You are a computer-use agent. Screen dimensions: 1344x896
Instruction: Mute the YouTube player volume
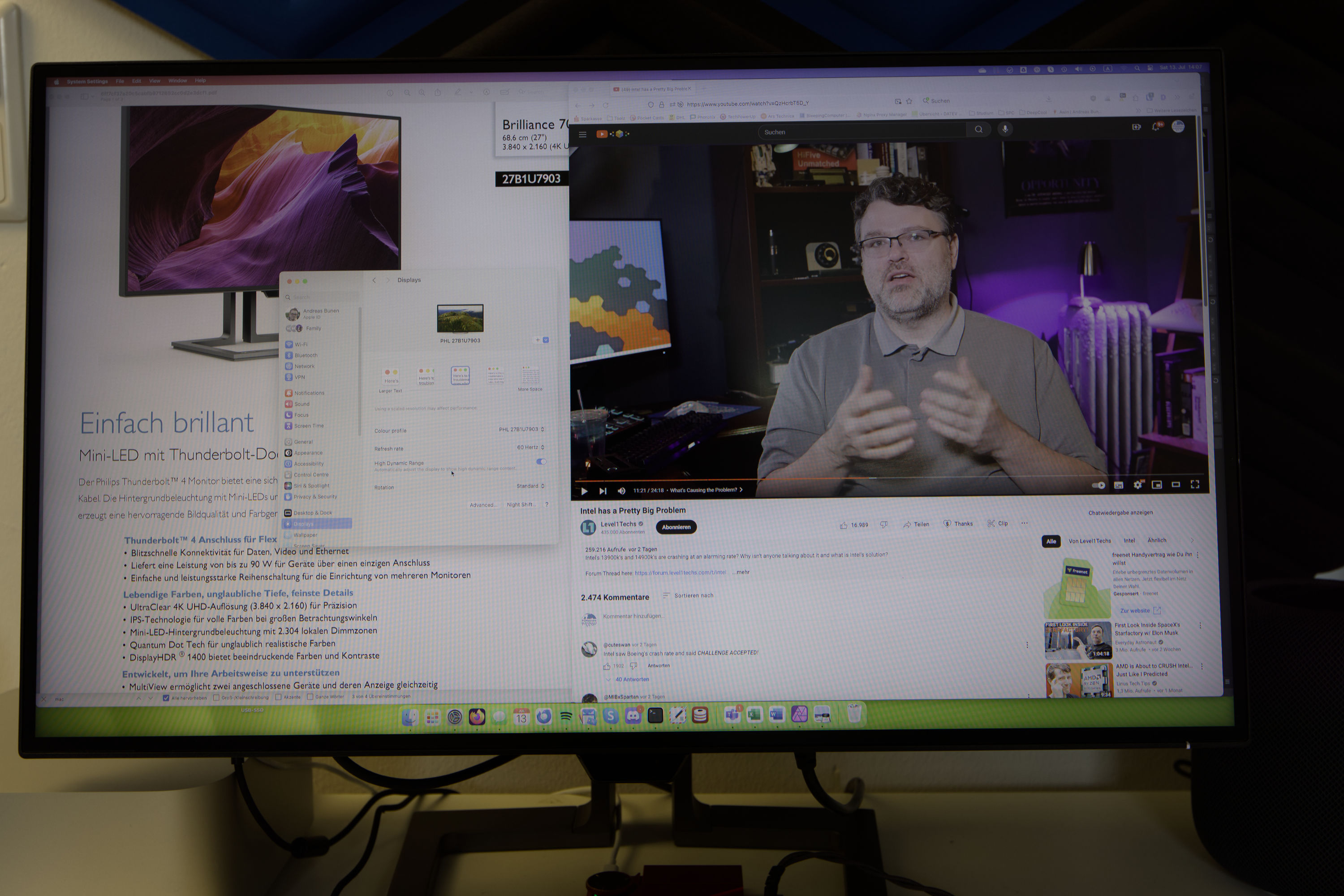[622, 490]
